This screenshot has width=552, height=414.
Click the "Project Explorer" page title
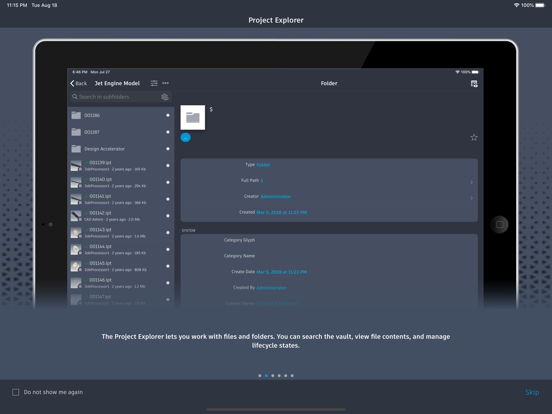coord(276,20)
